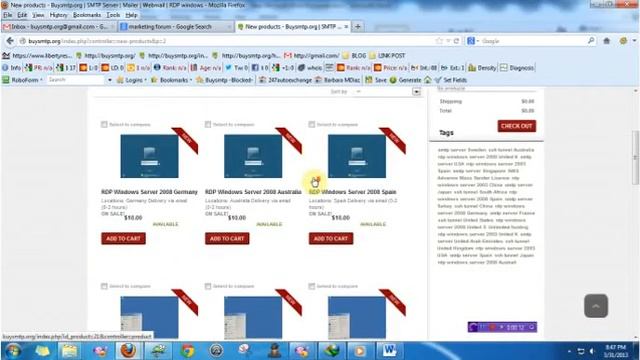Viewport: 640px width, 360px height.
Task: Open Diagnosis tool in SEO toolbar
Action: click(x=517, y=68)
